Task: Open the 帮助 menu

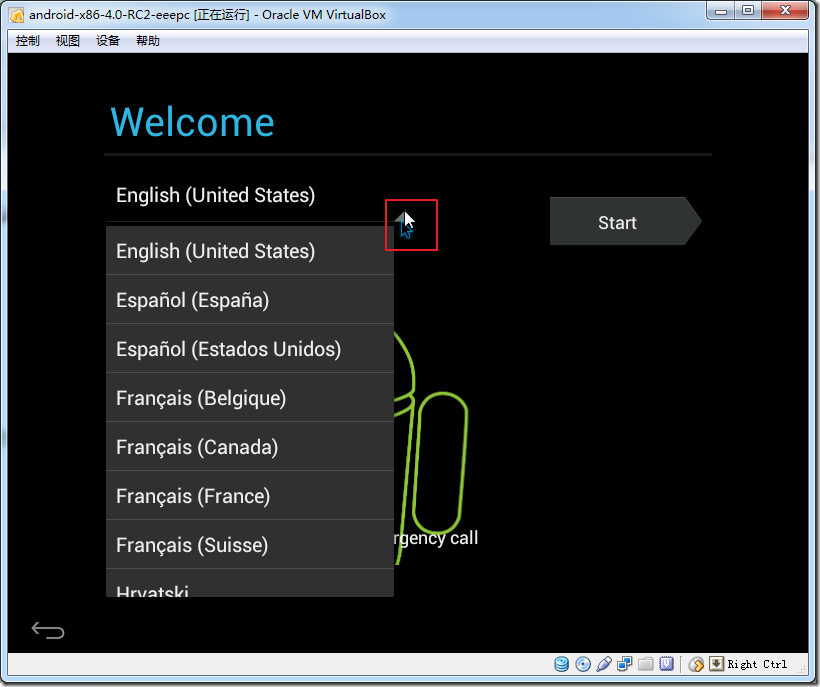Action: pyautogui.click(x=147, y=41)
